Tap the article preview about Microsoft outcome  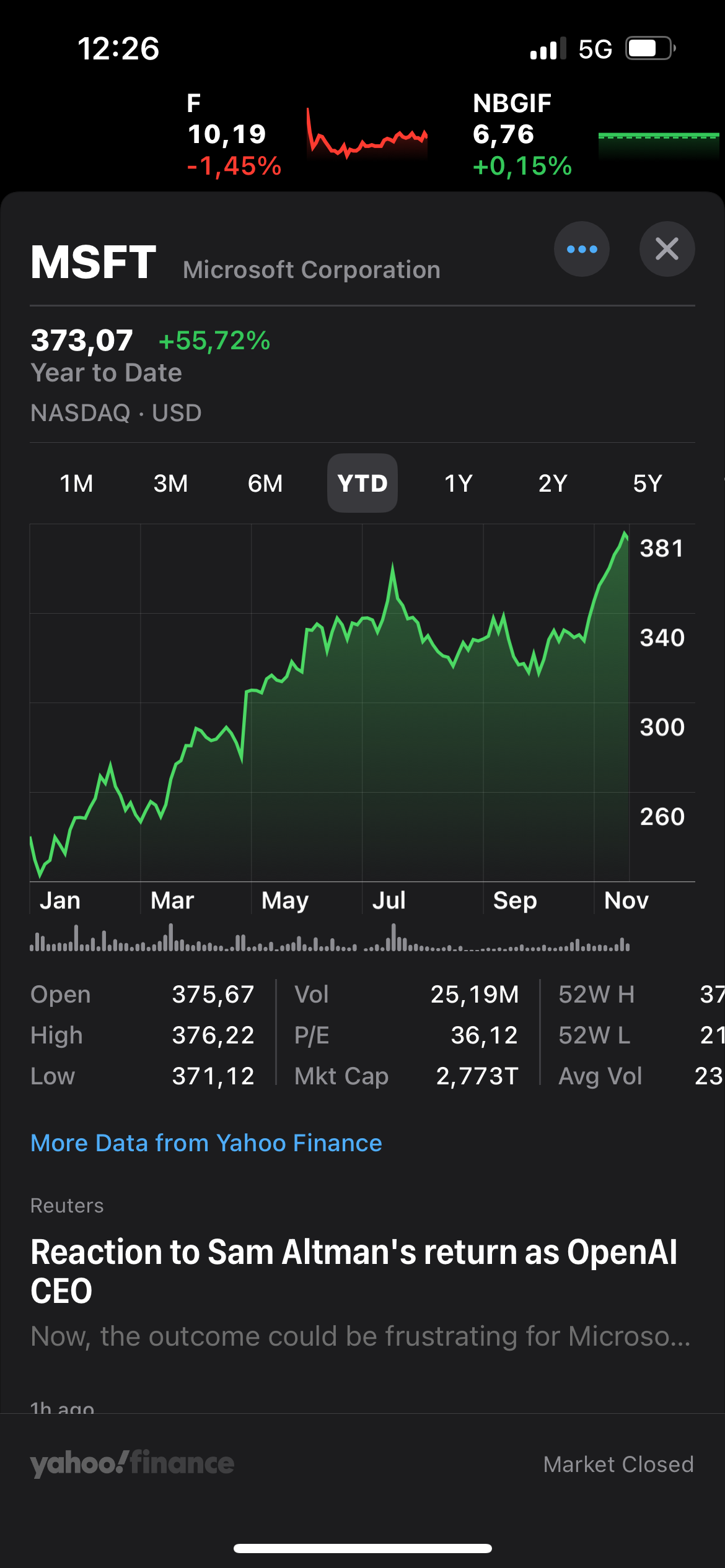[361, 1336]
